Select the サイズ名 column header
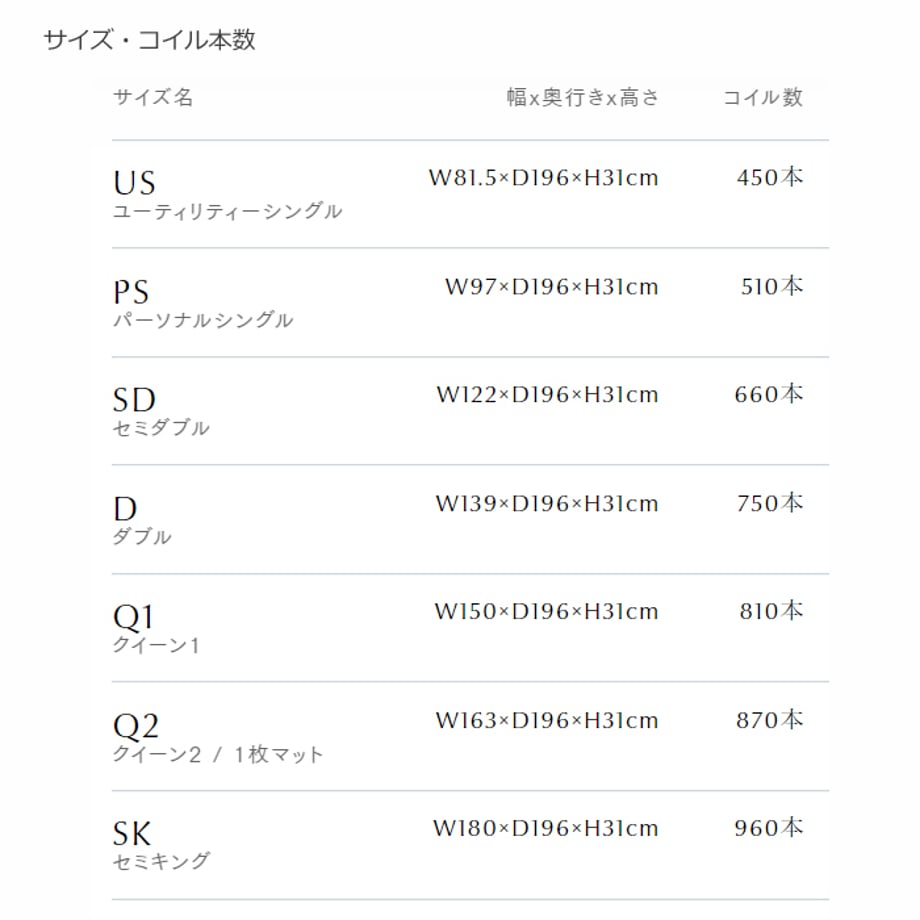Screen dimensions: 920x920 (x=153, y=97)
